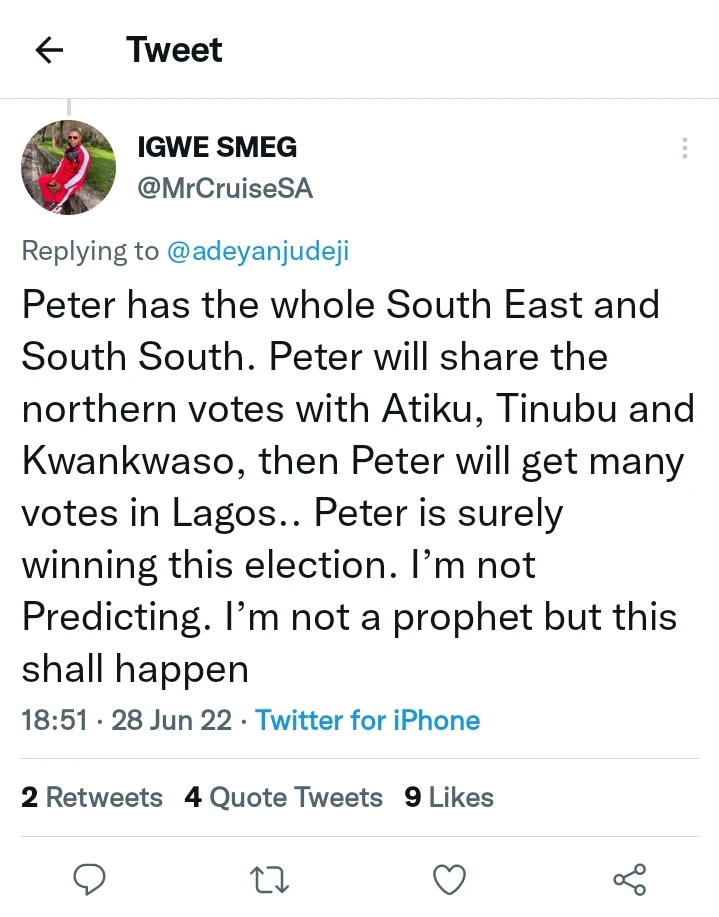This screenshot has width=719, height=917.
Task: Tap the 18:51 timestamp
Action: tap(54, 720)
